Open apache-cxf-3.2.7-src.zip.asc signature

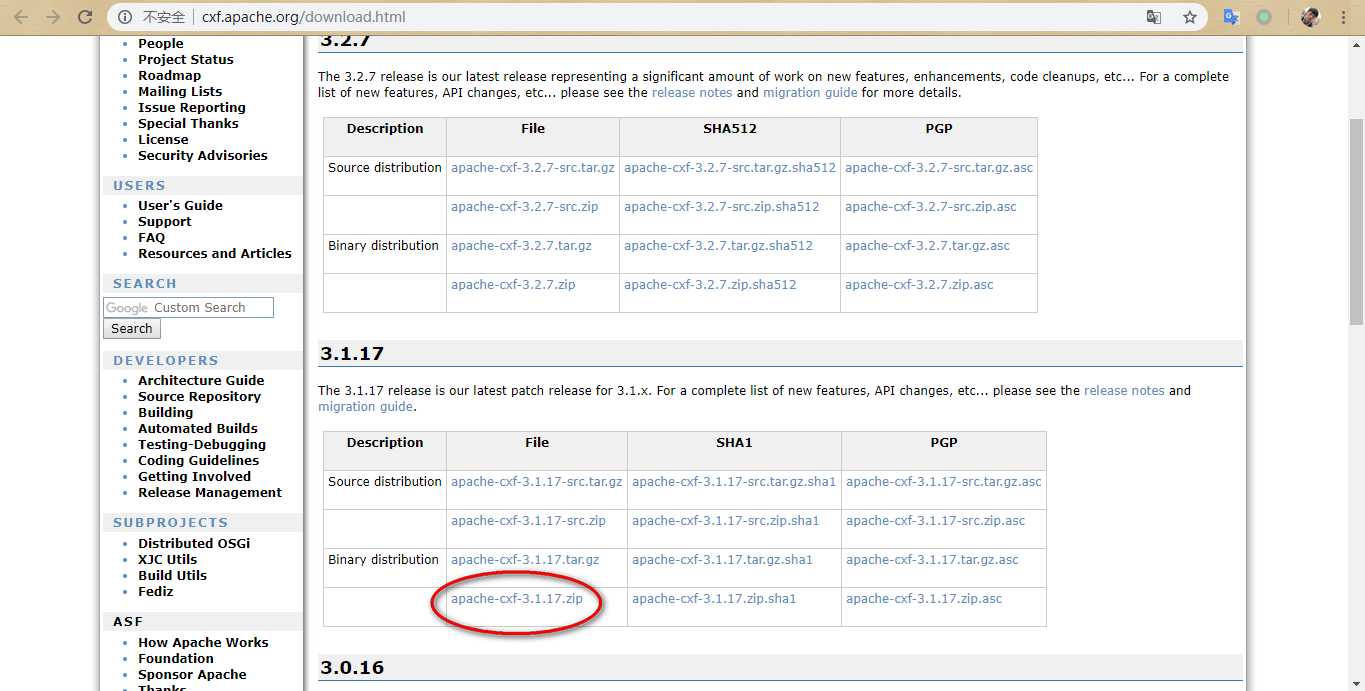pyautogui.click(x=931, y=206)
